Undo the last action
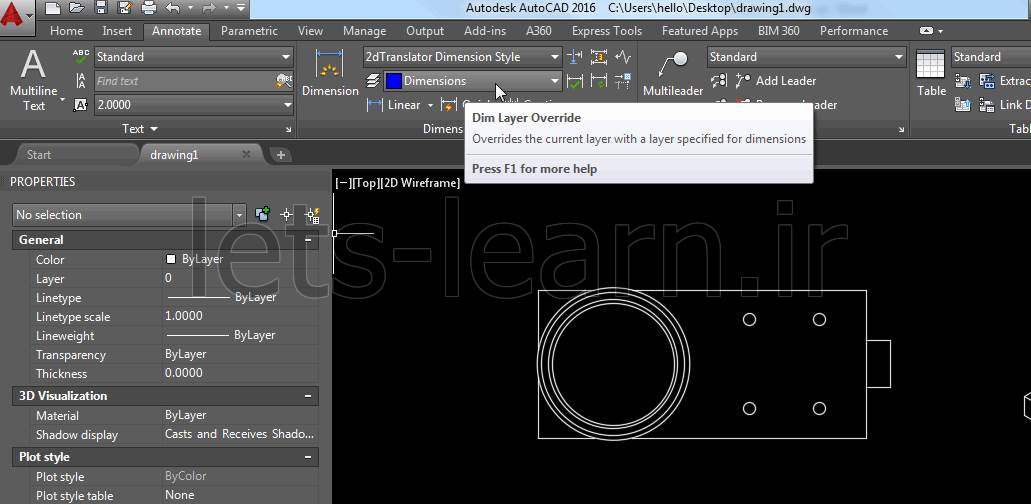 point(172,9)
